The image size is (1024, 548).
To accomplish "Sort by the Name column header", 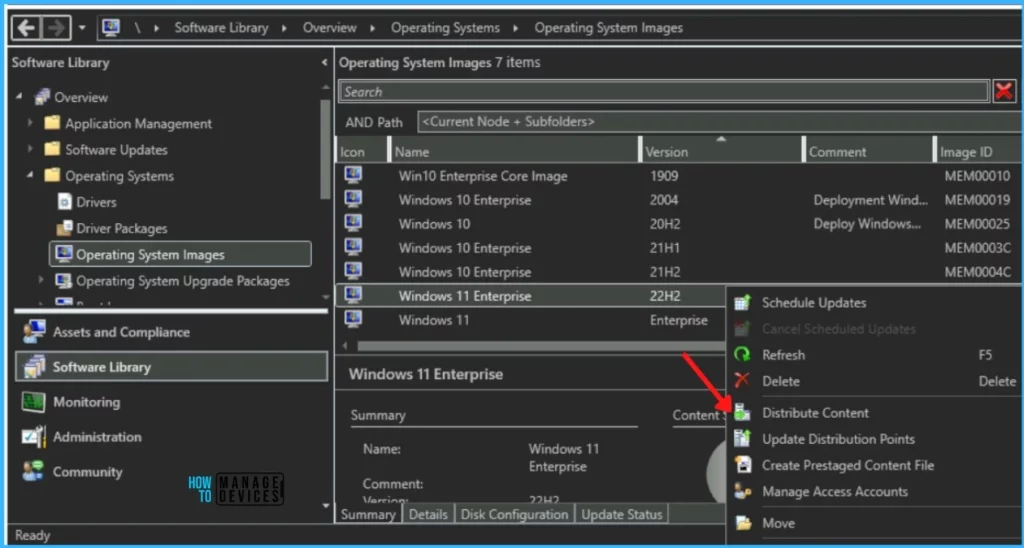I will [x=514, y=152].
